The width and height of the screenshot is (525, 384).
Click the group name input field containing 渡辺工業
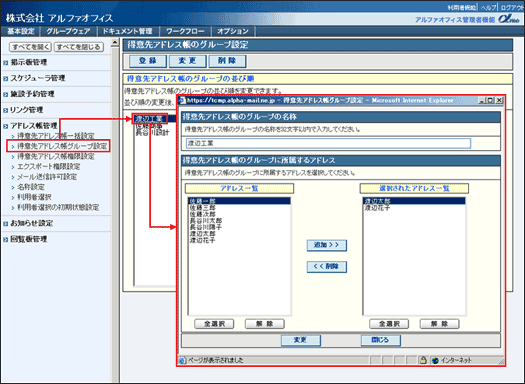pos(328,143)
